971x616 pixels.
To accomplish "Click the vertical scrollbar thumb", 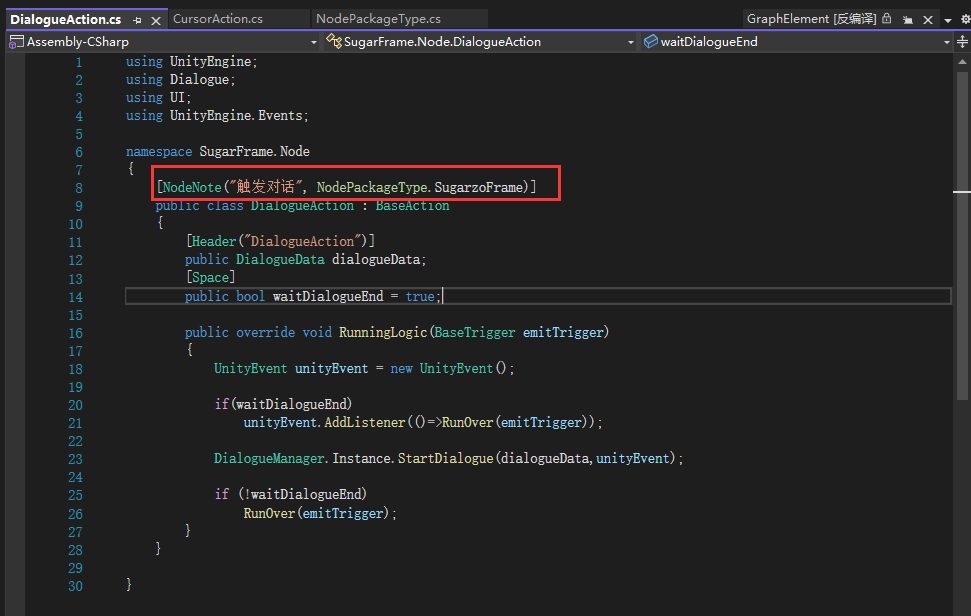I will click(x=962, y=235).
